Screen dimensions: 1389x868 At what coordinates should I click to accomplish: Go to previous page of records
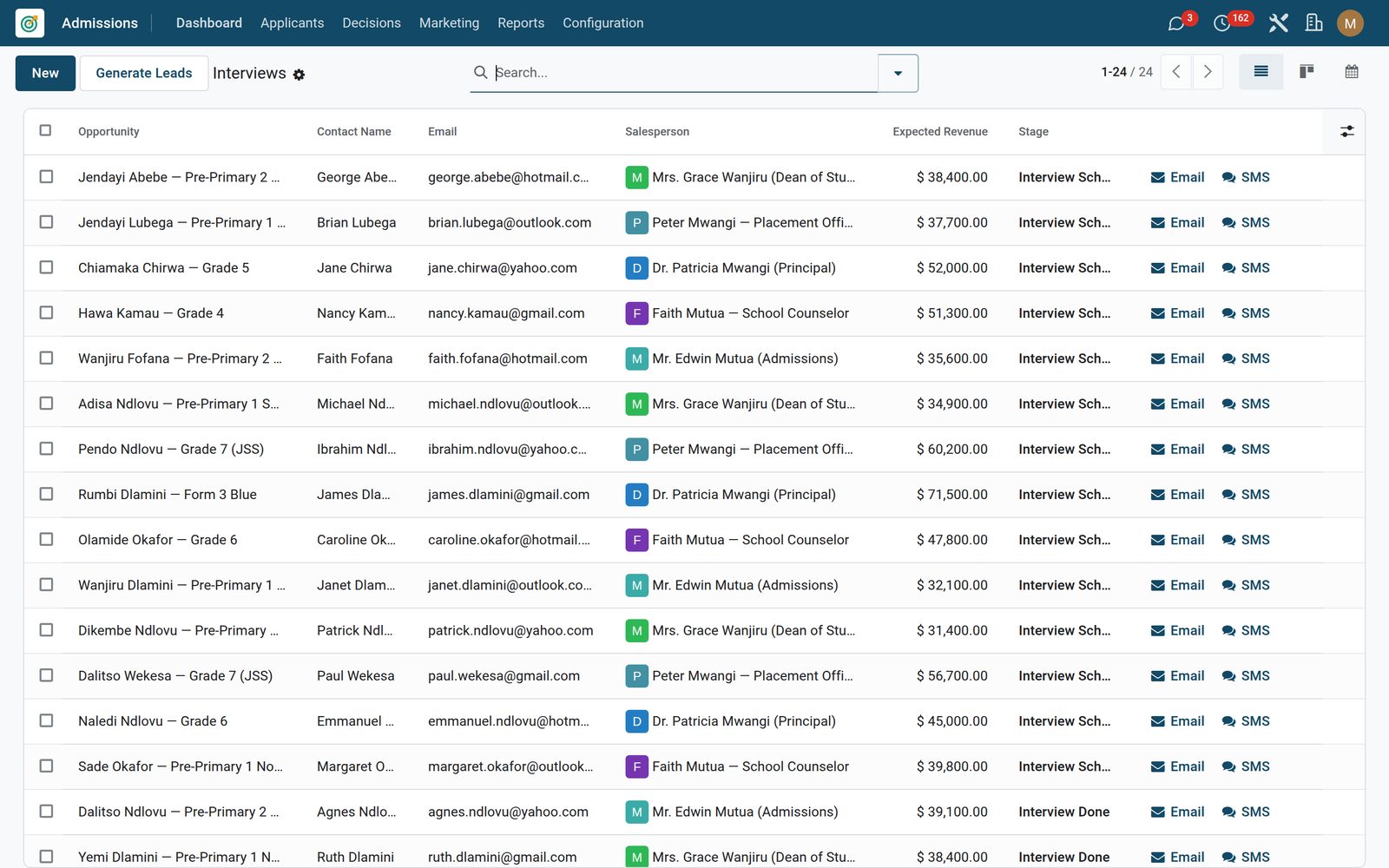pyautogui.click(x=1176, y=72)
